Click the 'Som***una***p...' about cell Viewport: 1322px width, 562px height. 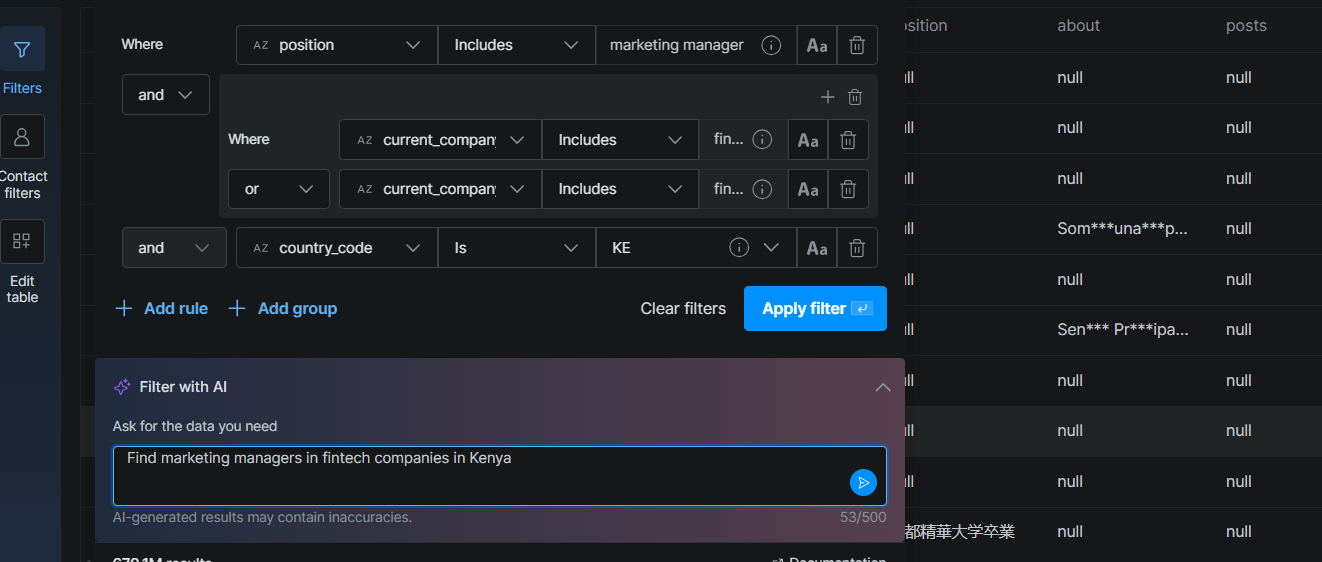click(x=1122, y=229)
